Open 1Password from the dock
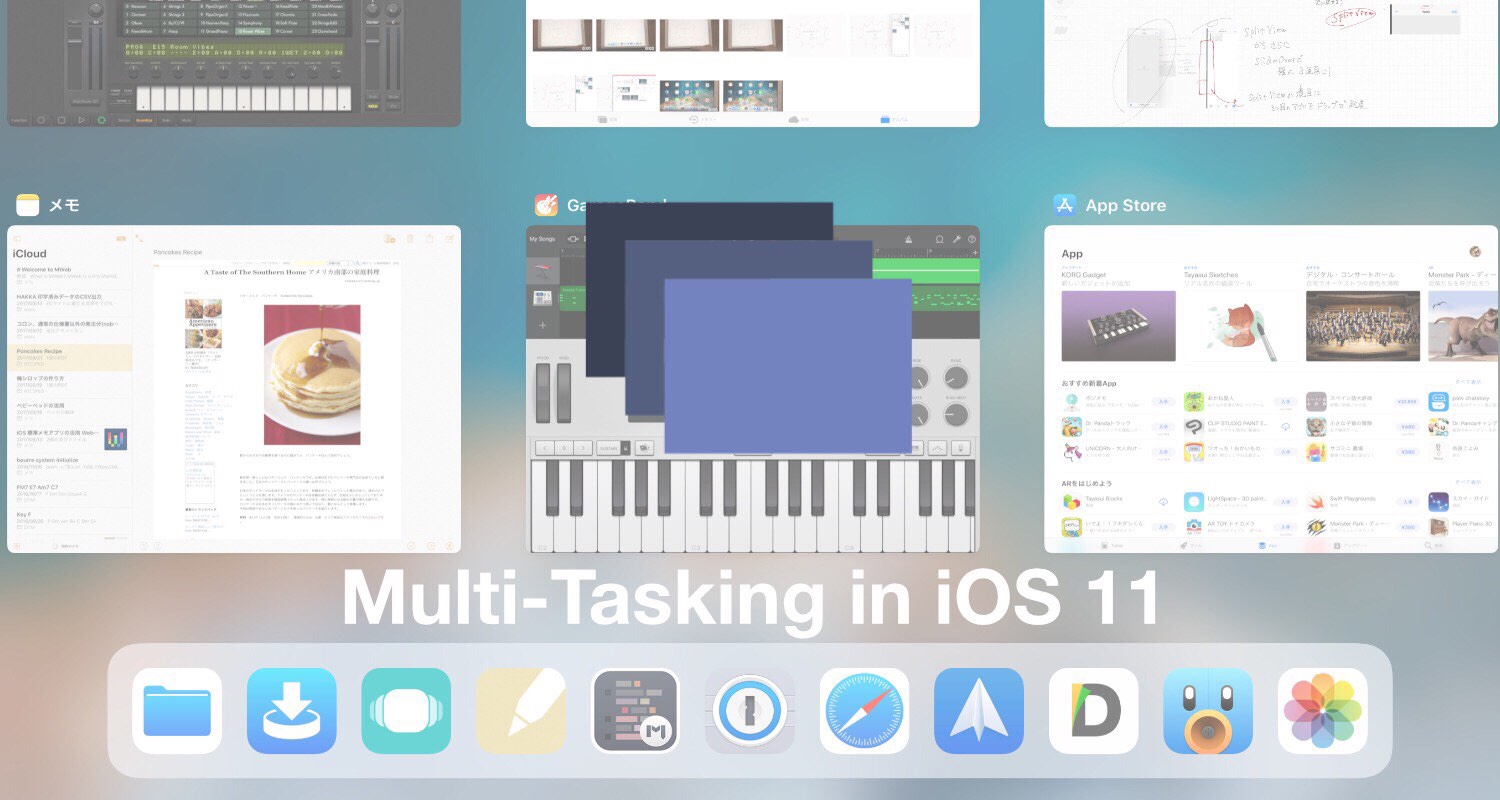Viewport: 1500px width, 800px height. point(750,711)
